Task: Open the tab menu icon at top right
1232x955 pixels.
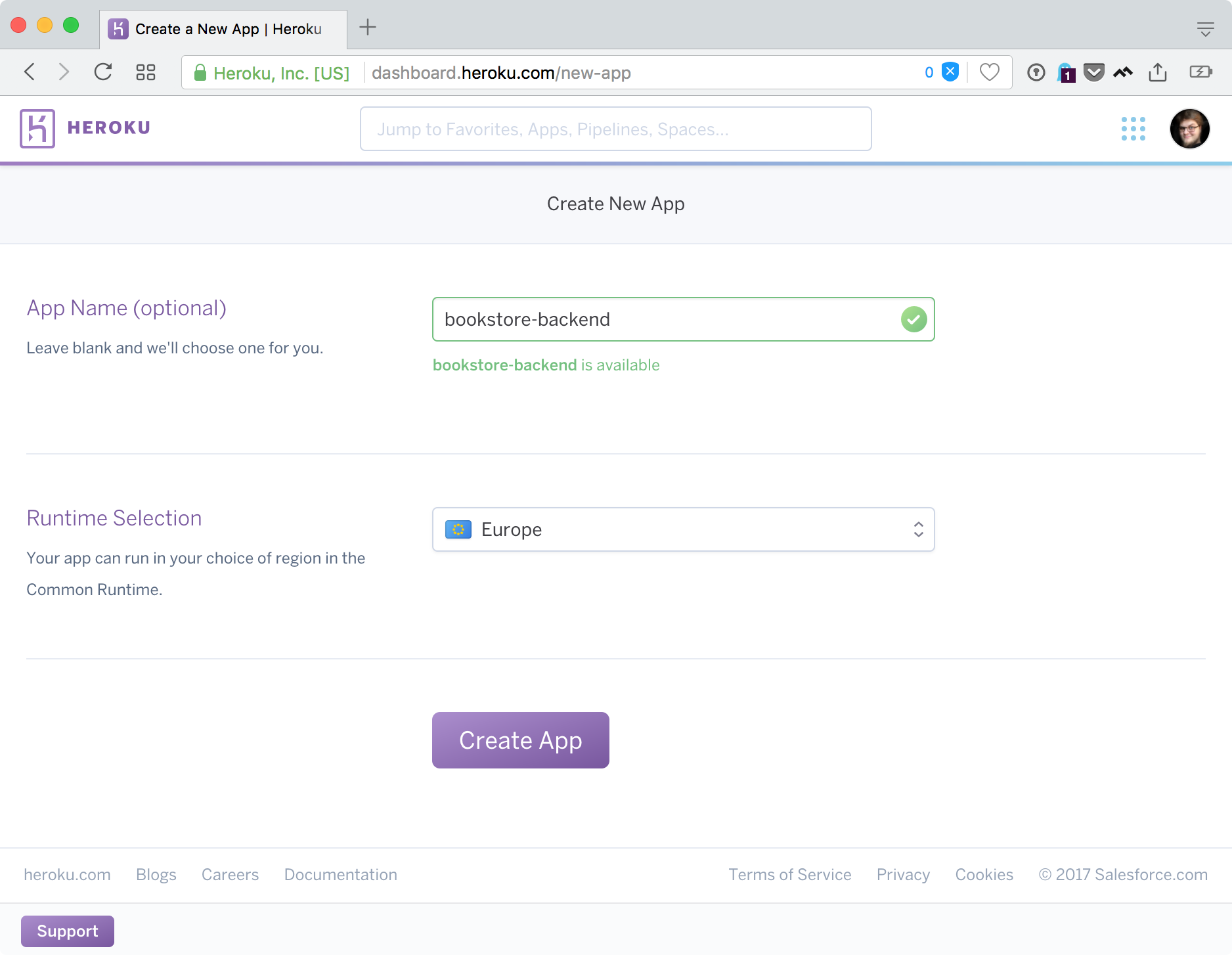Action: coord(1205,29)
